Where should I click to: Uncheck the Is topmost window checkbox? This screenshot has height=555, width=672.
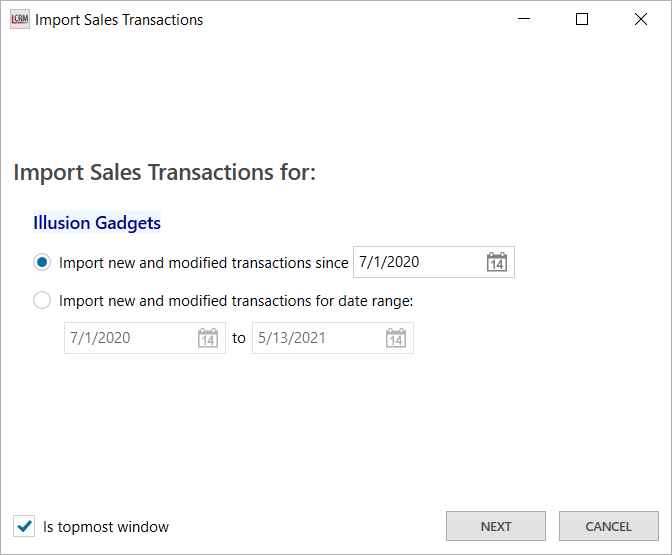[x=25, y=526]
